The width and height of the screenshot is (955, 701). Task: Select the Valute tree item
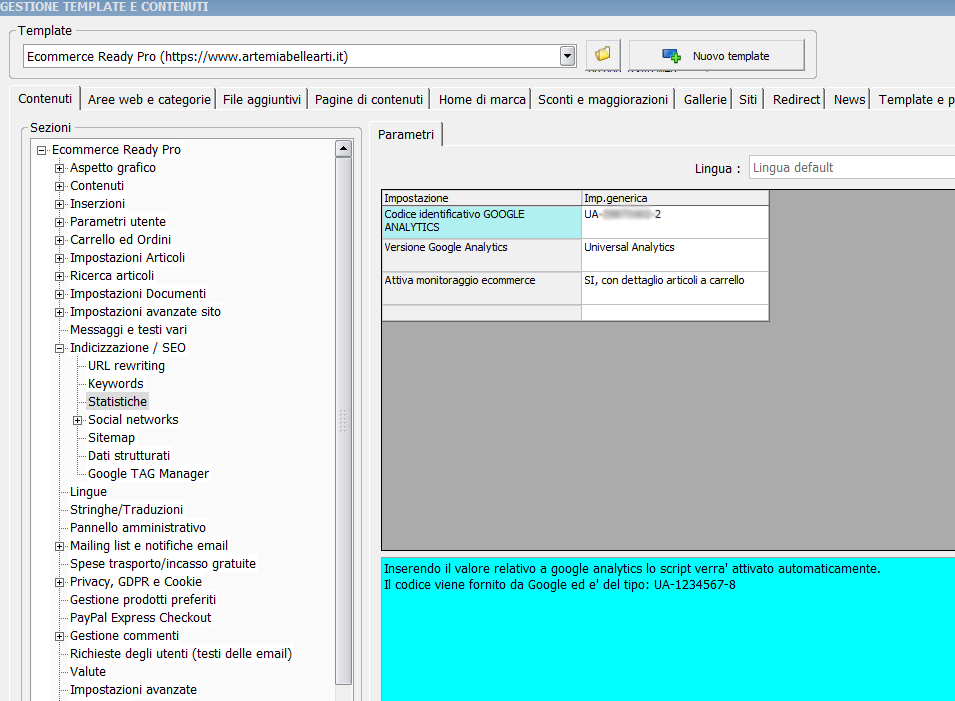tap(88, 671)
